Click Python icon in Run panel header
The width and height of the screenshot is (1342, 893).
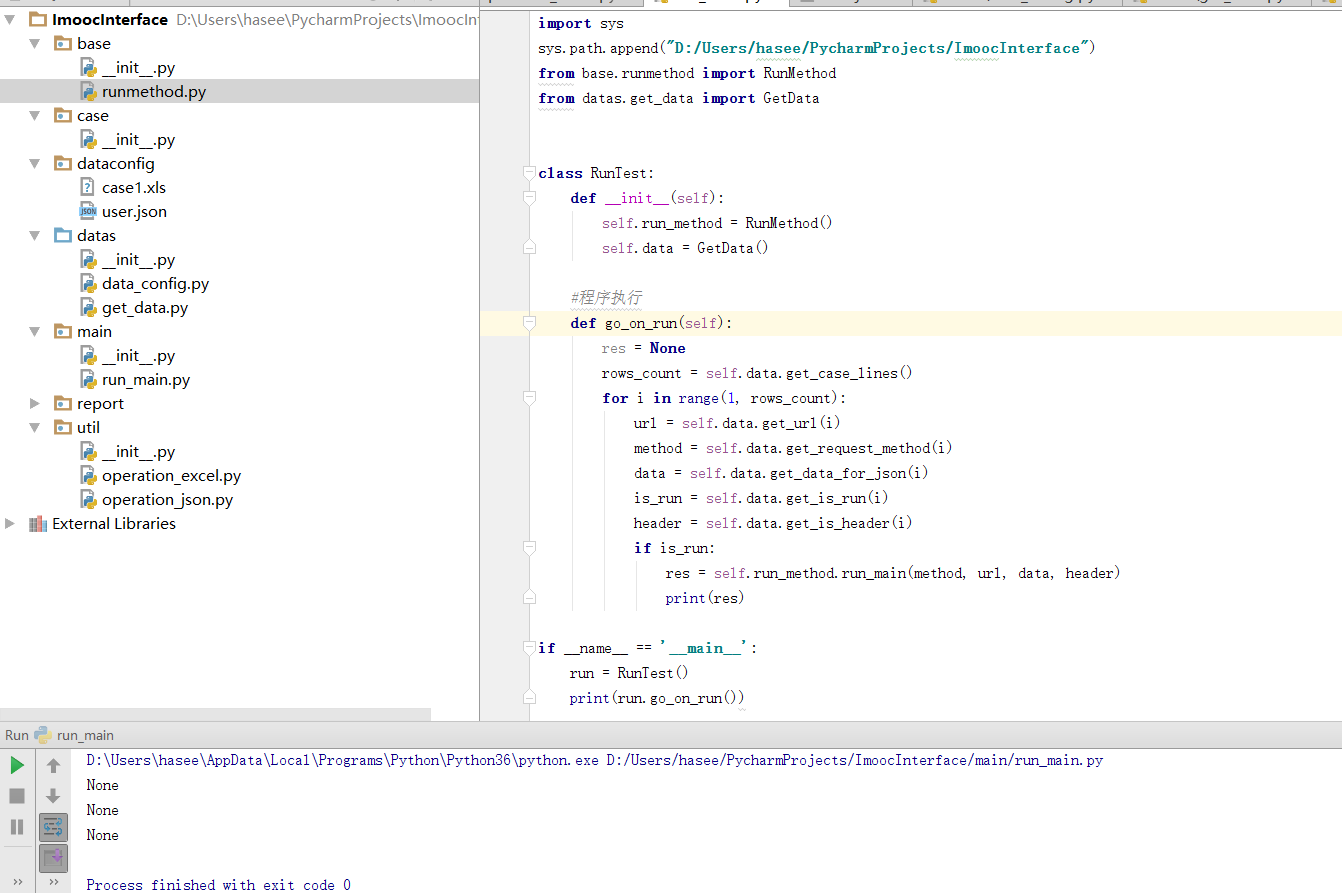[x=43, y=735]
